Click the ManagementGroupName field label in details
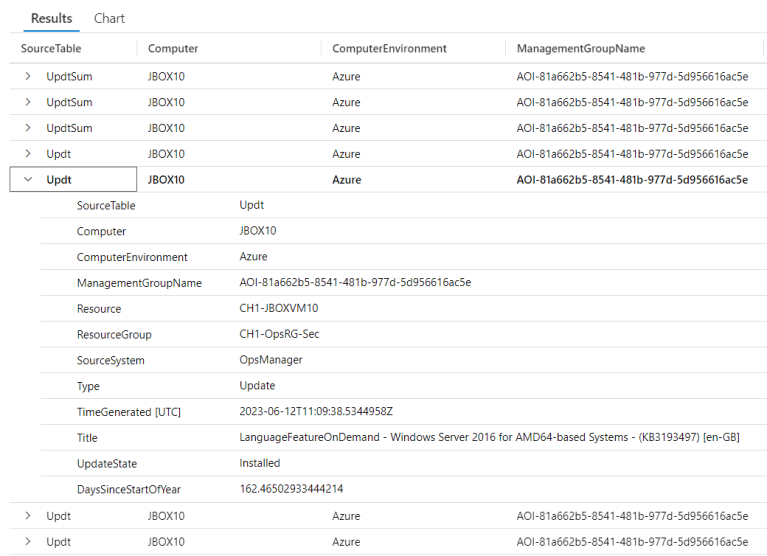Screen dimensions: 767x556 [139, 283]
